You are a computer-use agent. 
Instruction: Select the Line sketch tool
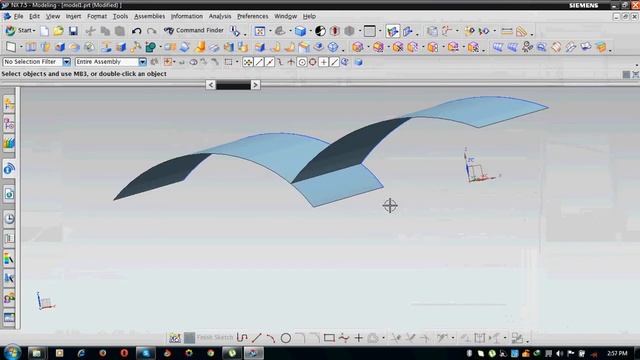pos(256,338)
